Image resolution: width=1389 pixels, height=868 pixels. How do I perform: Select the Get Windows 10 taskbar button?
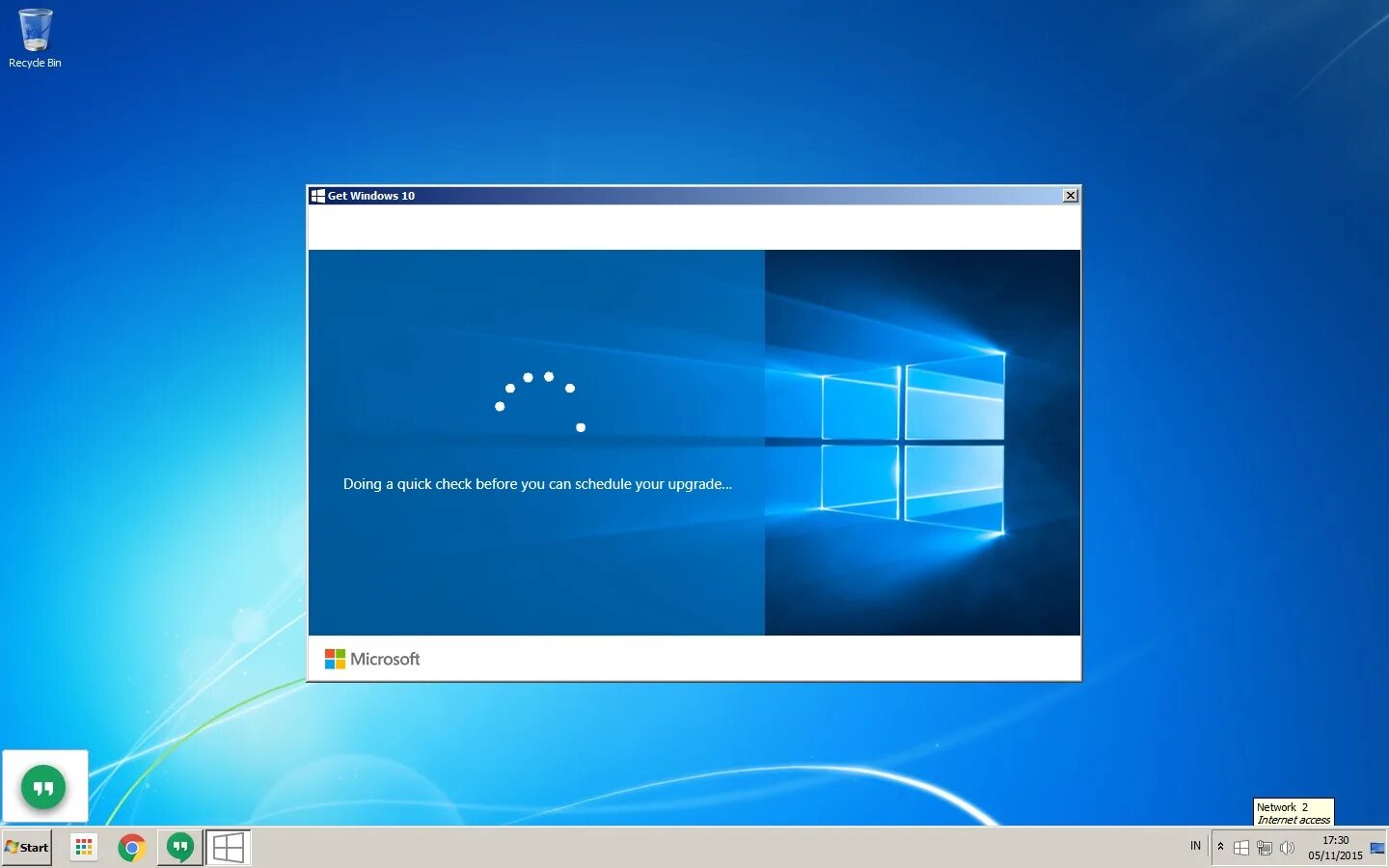(x=229, y=848)
